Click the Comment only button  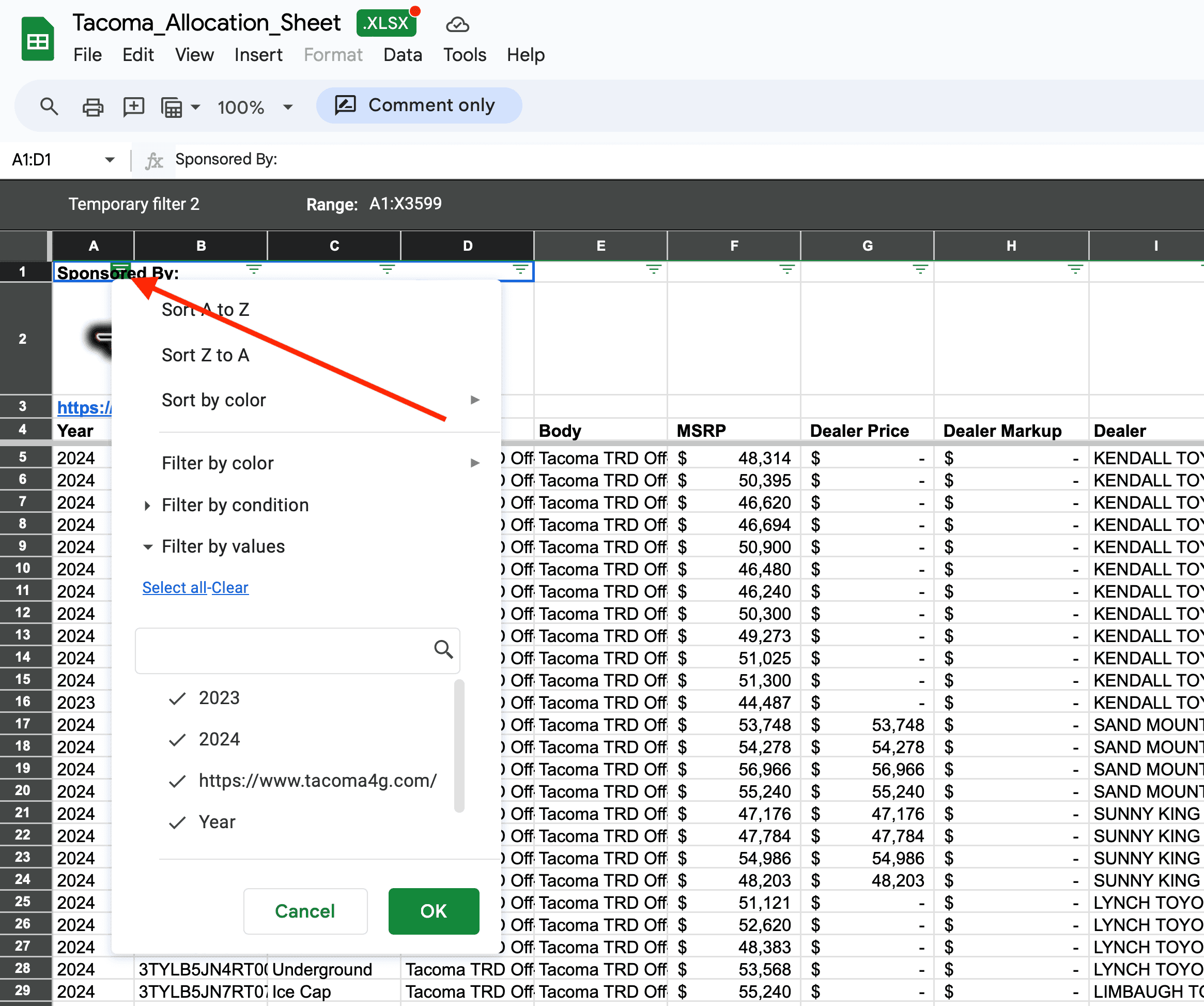click(419, 105)
